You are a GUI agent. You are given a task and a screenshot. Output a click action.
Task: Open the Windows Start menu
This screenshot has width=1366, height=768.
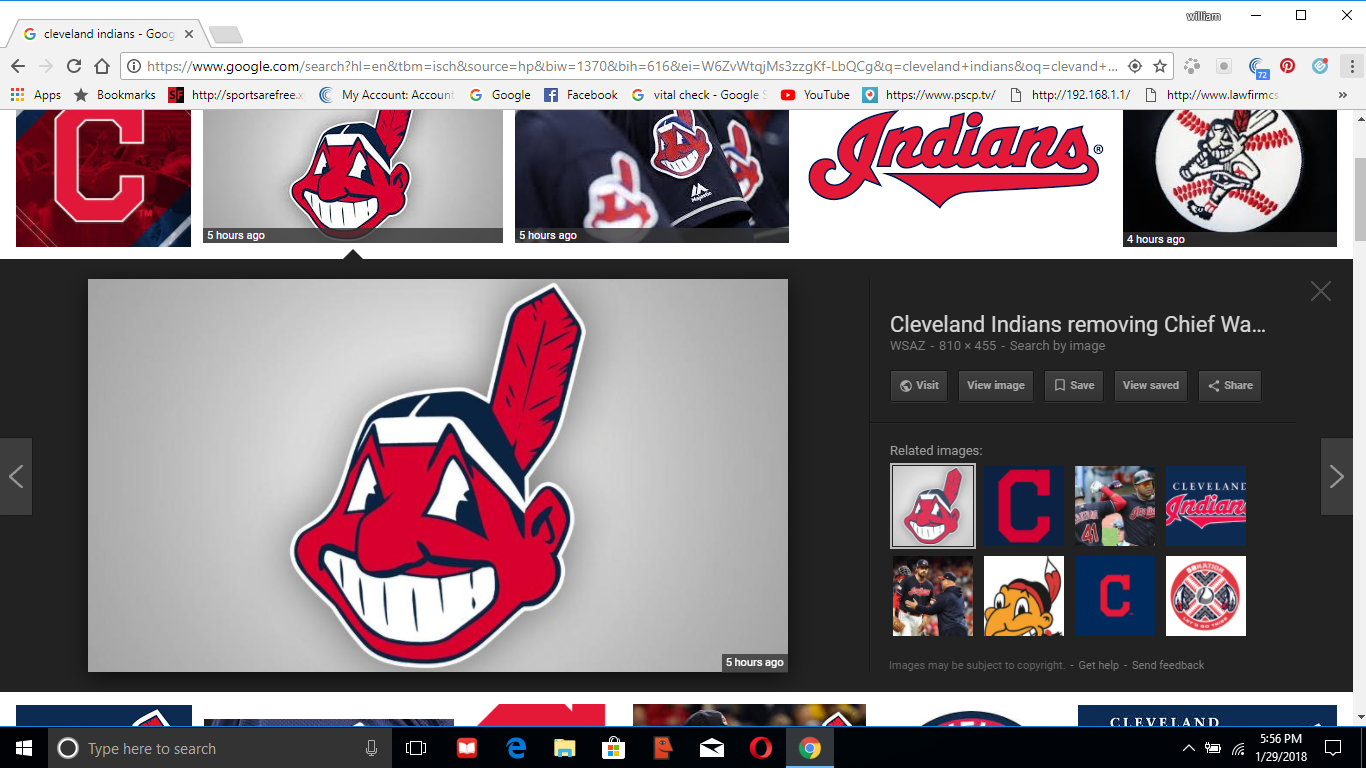click(24, 748)
